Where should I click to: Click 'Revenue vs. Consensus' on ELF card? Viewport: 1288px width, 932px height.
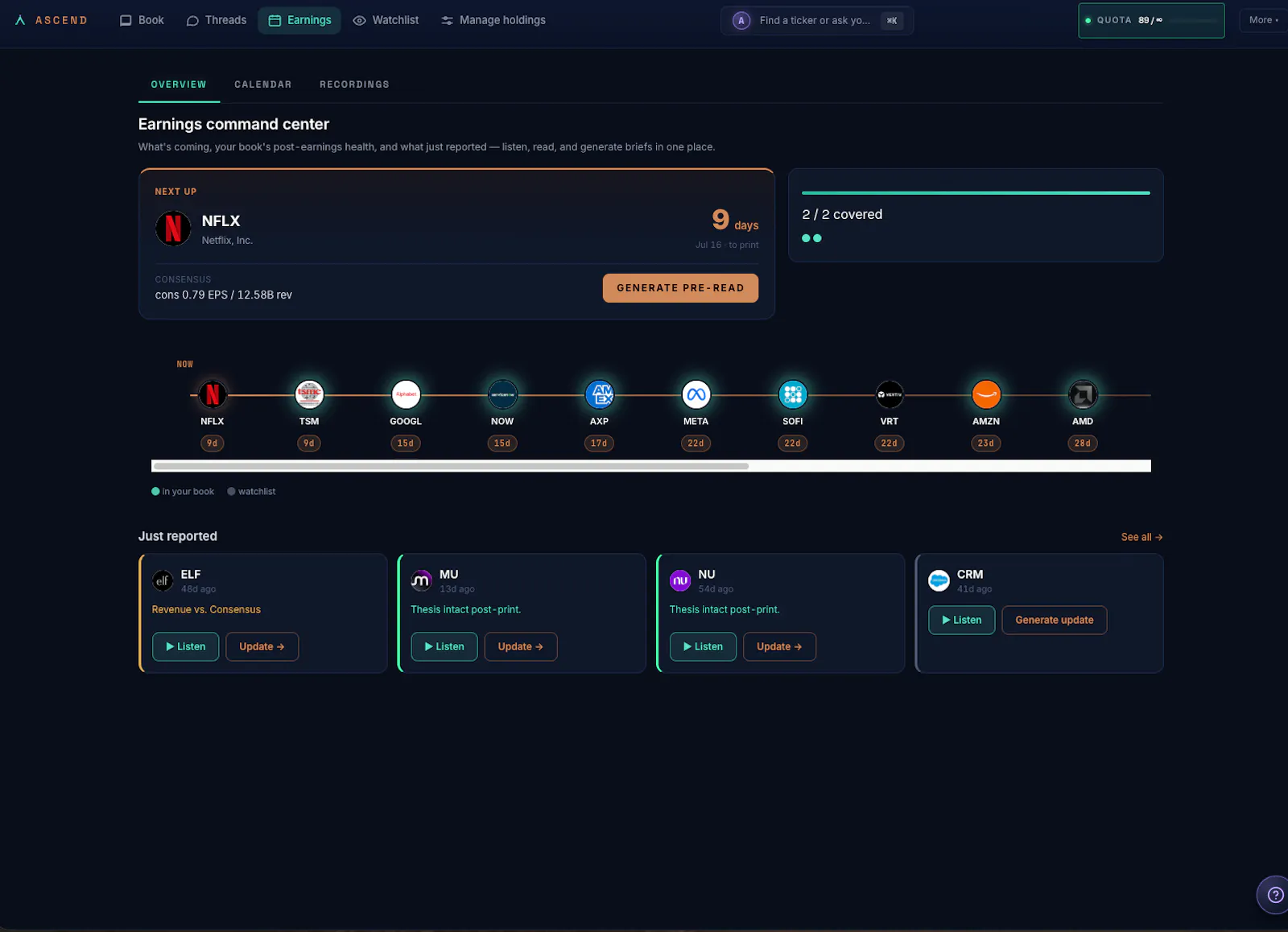pos(206,609)
